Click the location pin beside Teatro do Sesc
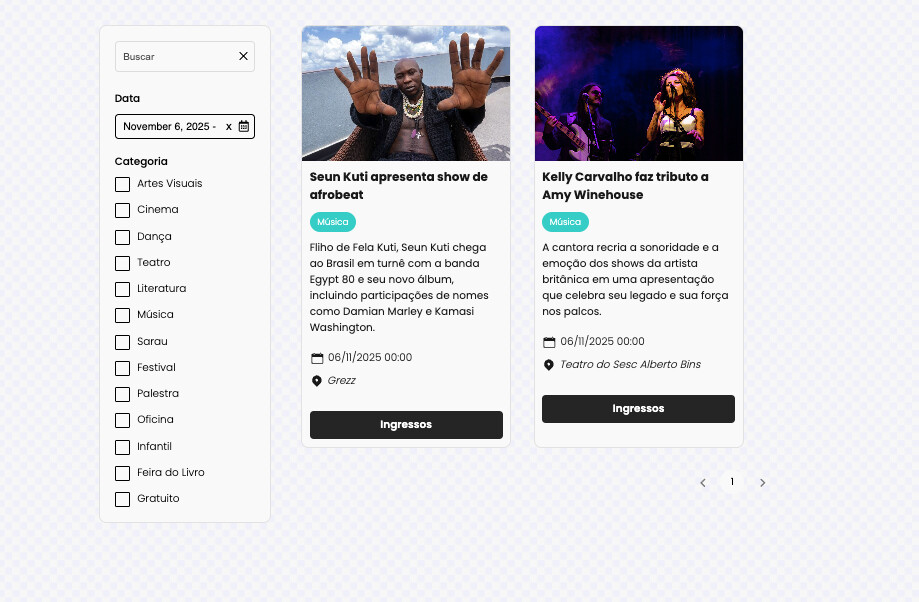The width and height of the screenshot is (919, 602). [549, 365]
